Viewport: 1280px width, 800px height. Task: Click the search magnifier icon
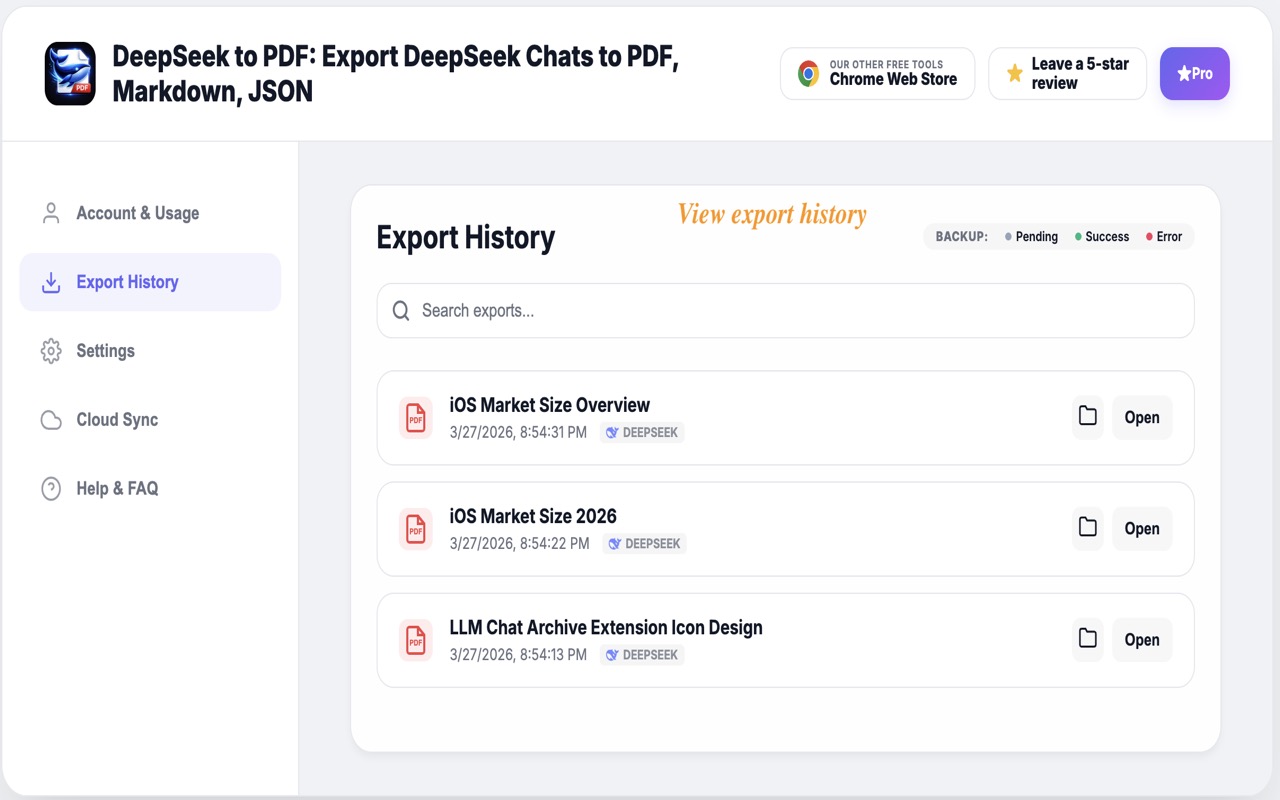pos(401,311)
